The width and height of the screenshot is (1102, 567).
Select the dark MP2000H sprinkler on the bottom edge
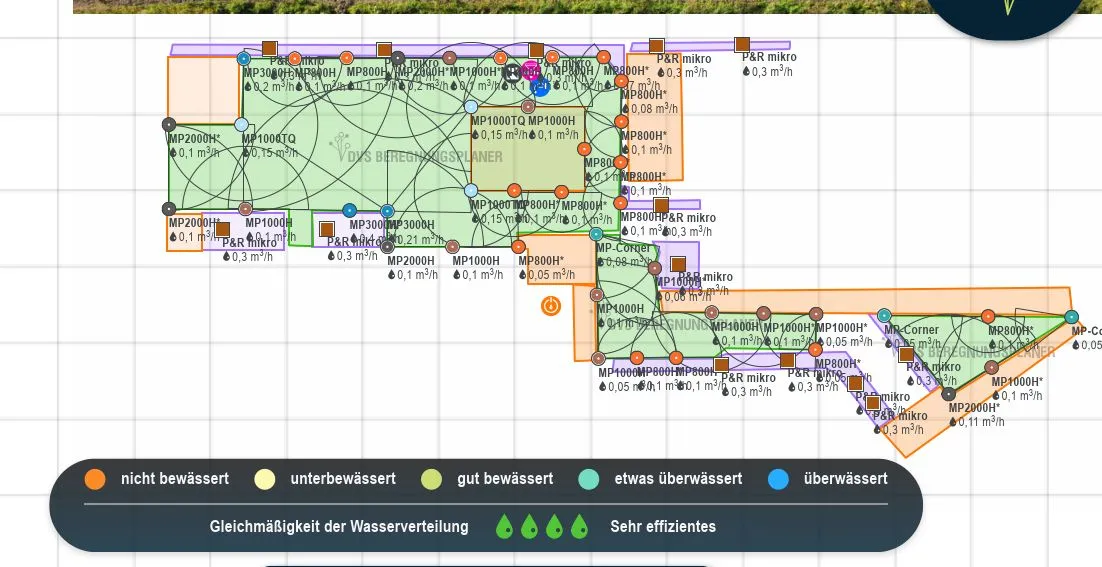(387, 247)
